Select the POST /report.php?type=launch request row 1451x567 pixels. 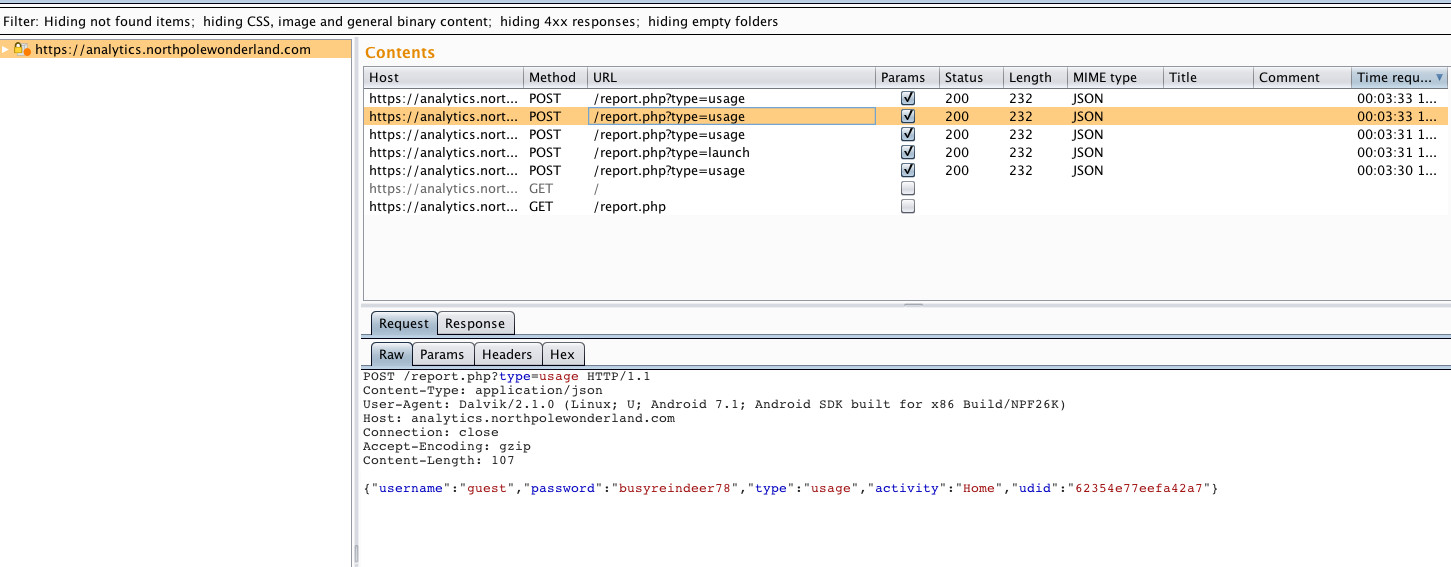pos(670,153)
